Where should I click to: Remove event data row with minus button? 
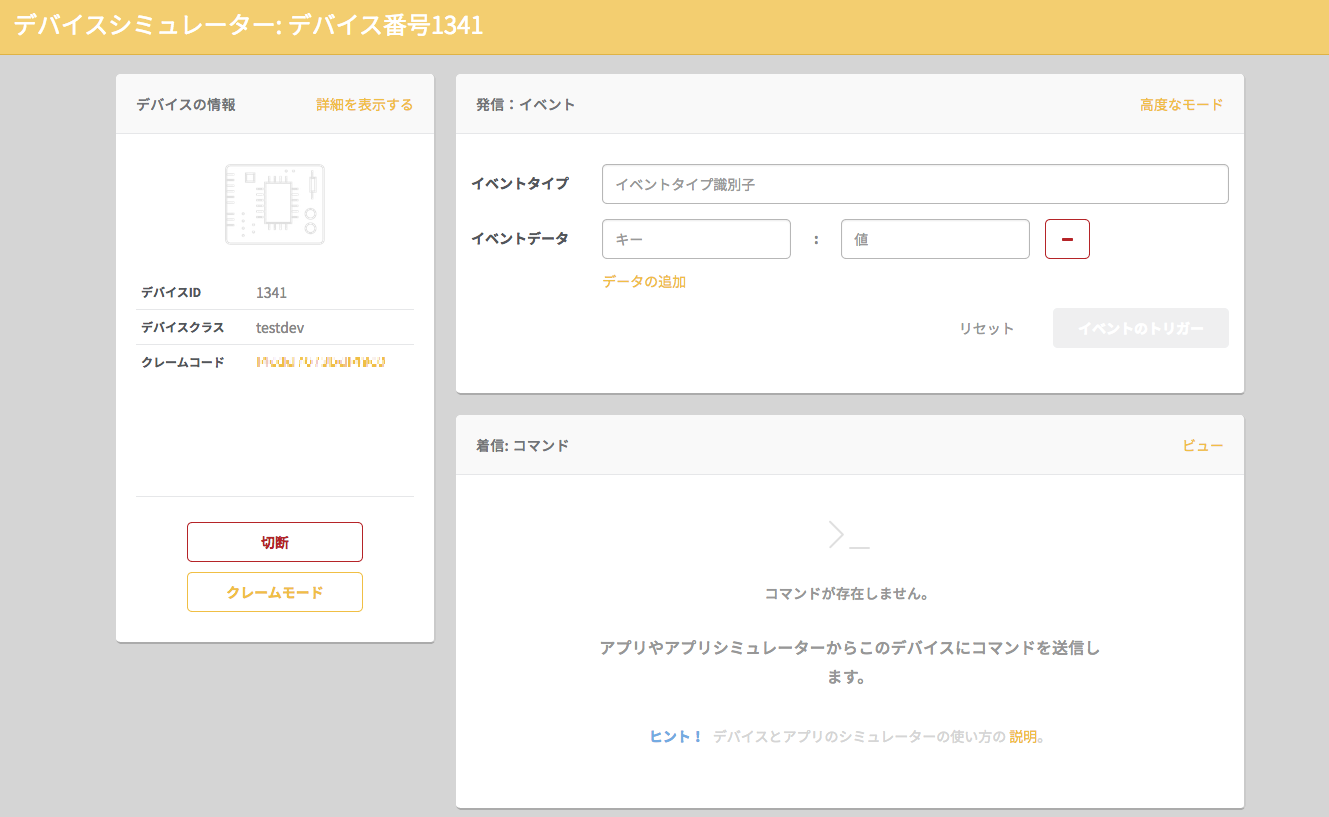click(1067, 239)
